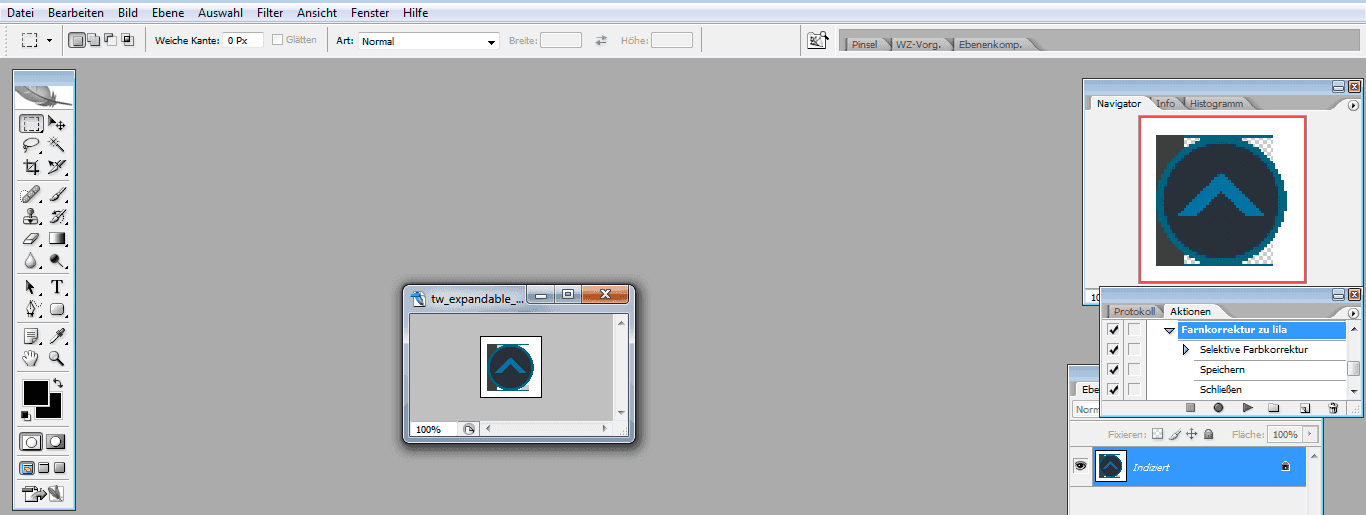Select the Dodge tool
The height and width of the screenshot is (515, 1366).
click(x=57, y=260)
